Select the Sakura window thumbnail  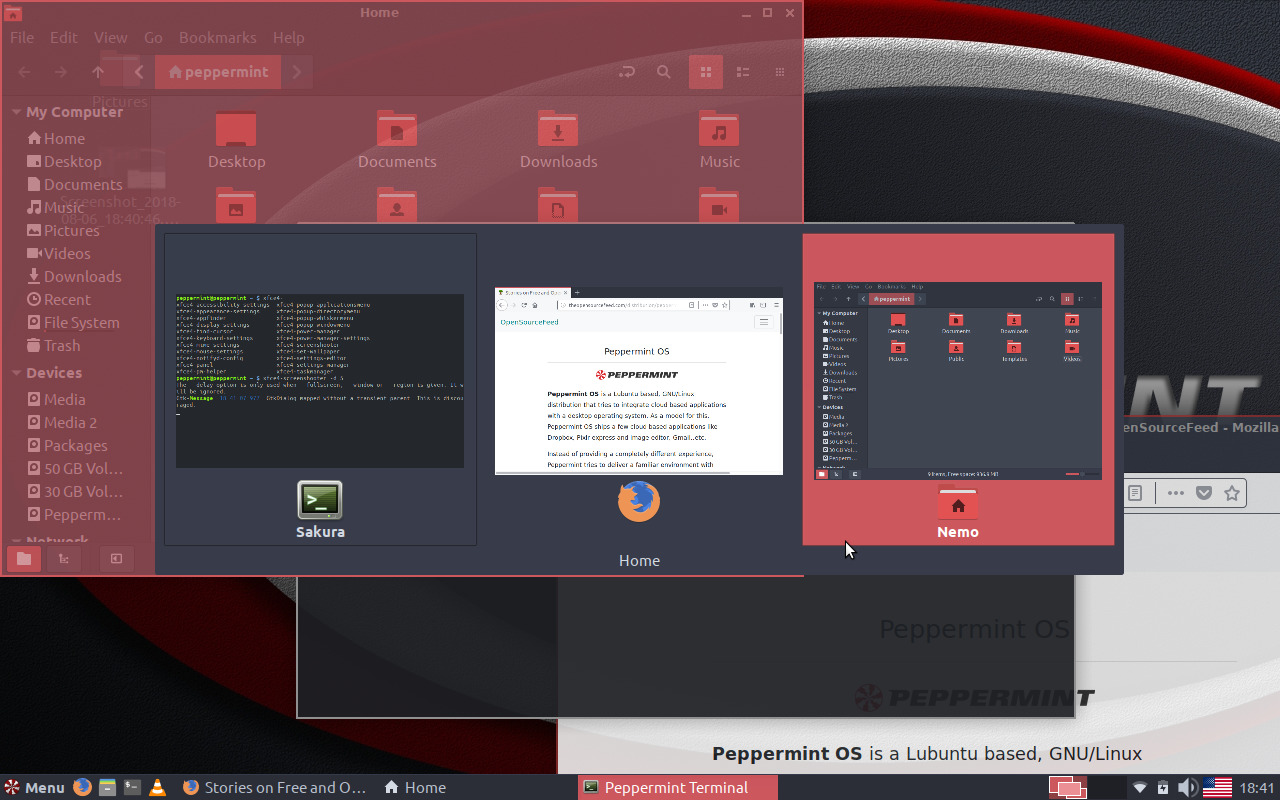tap(320, 390)
